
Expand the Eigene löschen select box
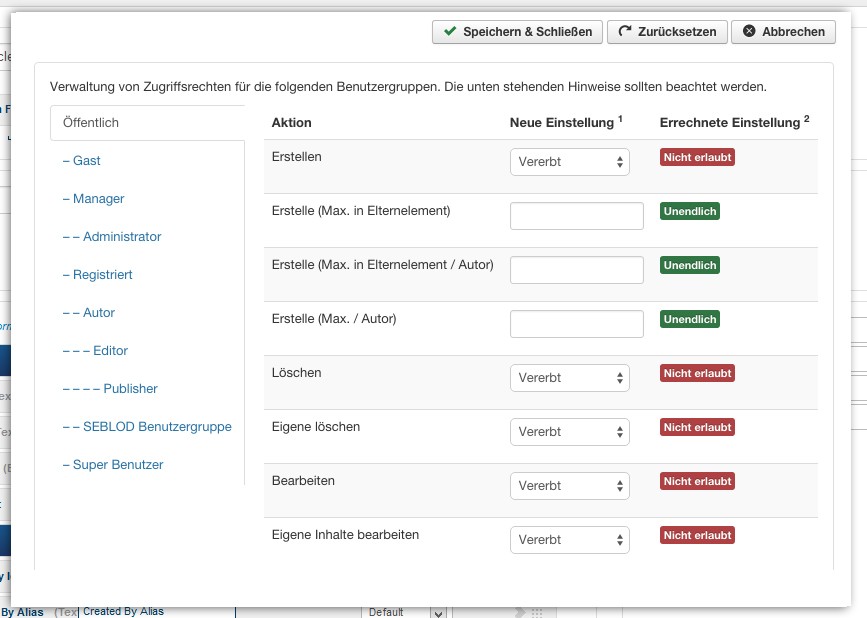tap(570, 432)
